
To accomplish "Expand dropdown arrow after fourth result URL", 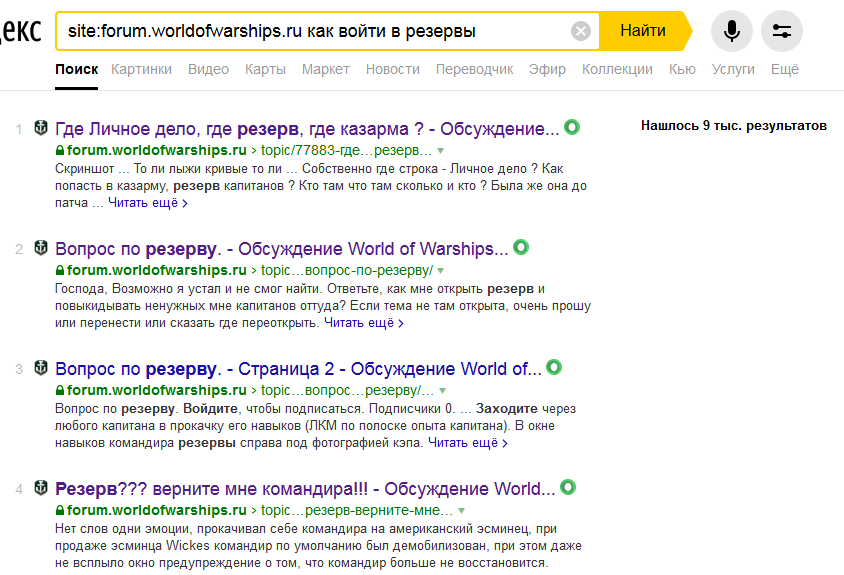I will [461, 511].
